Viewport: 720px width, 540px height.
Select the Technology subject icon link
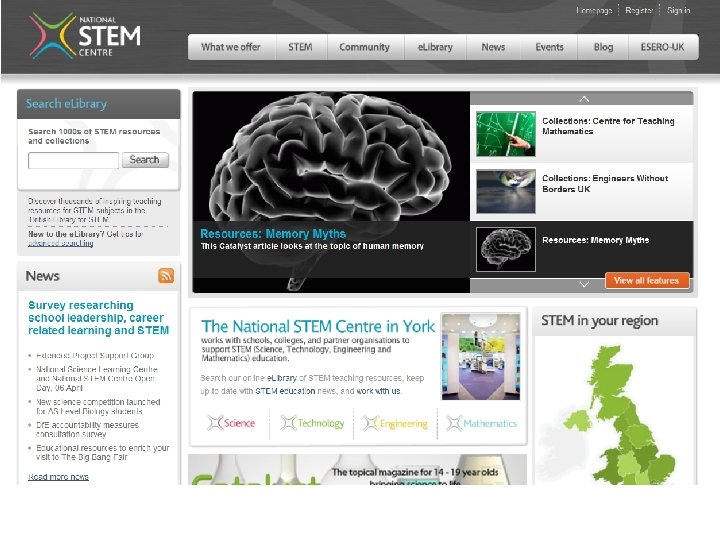(x=312, y=423)
